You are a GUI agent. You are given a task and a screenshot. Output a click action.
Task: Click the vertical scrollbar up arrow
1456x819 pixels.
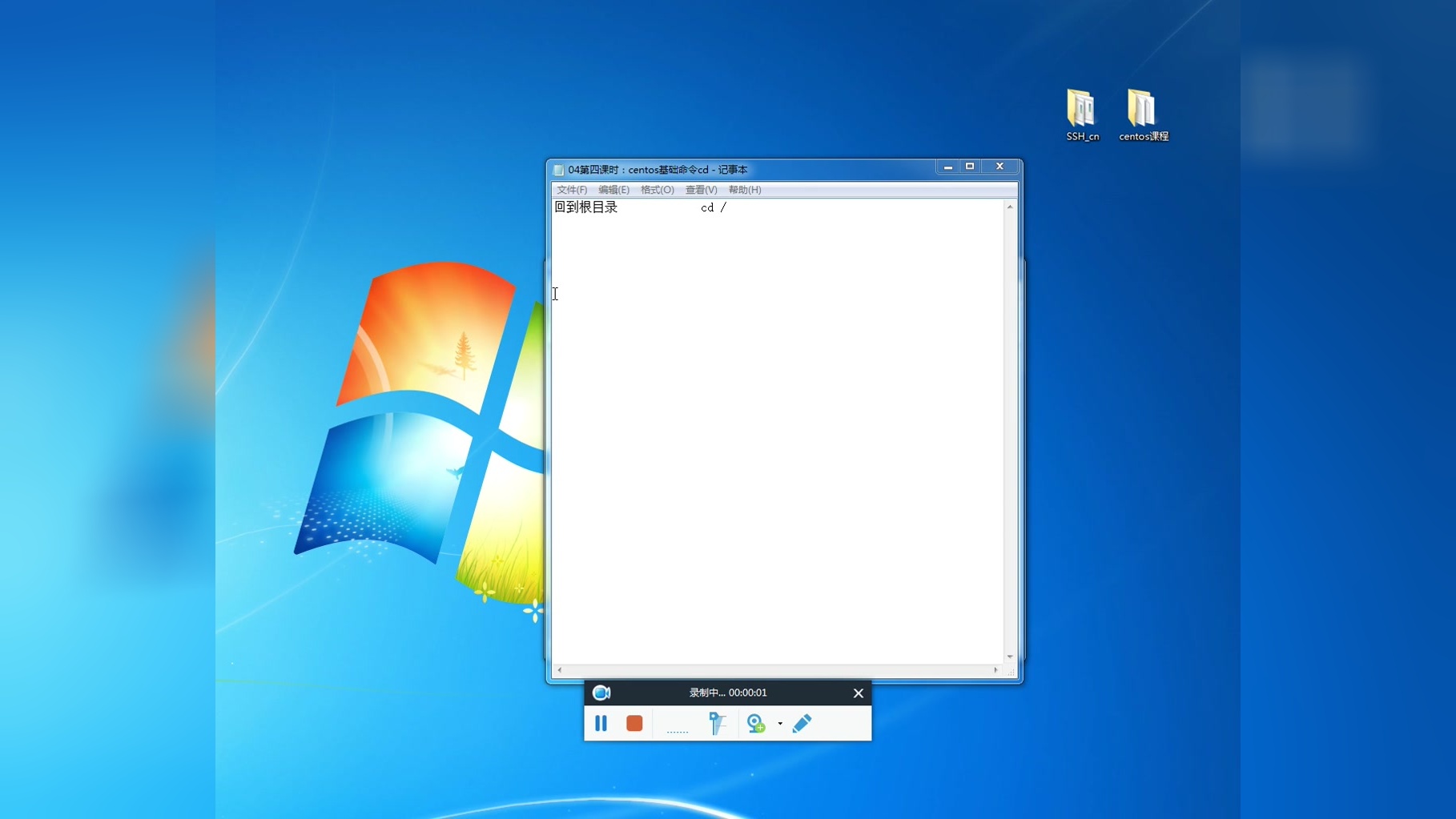pyautogui.click(x=1010, y=207)
